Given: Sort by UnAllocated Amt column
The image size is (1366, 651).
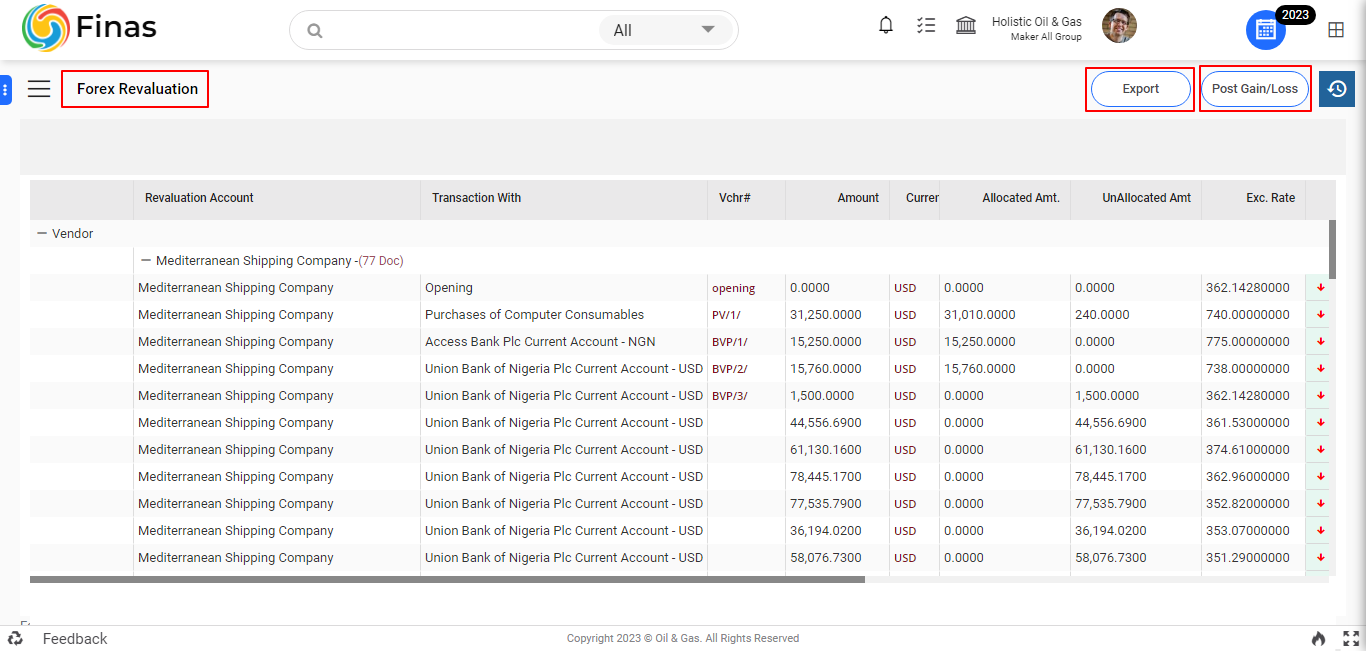Looking at the screenshot, I should (1147, 198).
